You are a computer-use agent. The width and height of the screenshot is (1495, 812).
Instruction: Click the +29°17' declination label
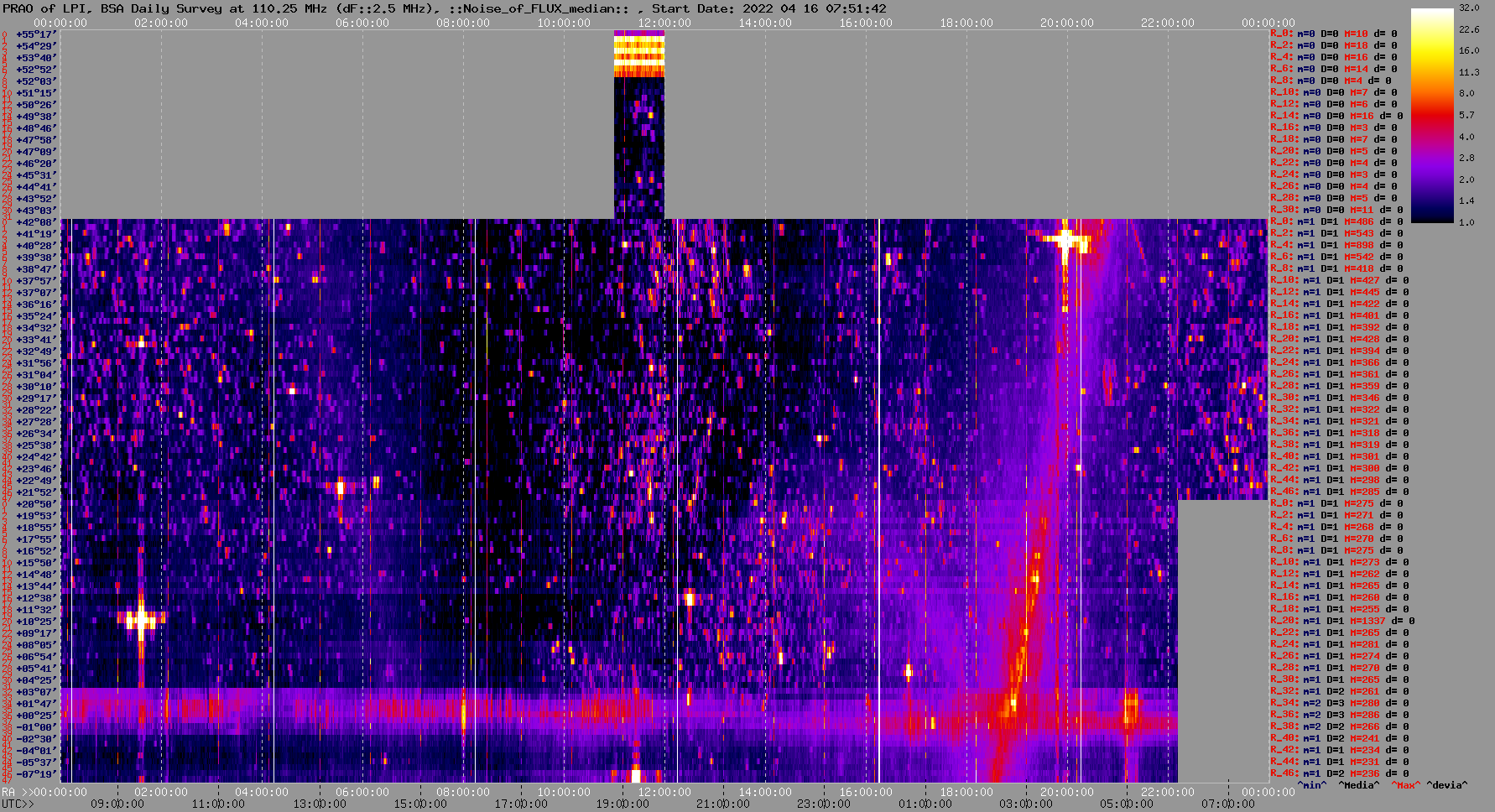point(36,398)
